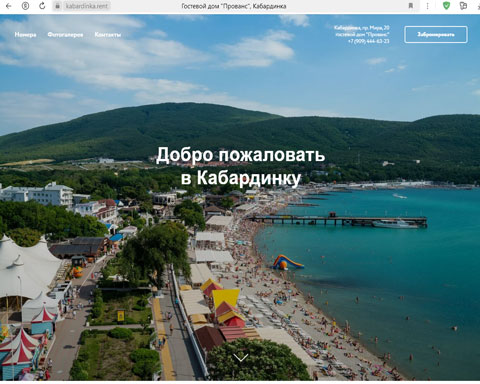This screenshot has width=480, height=384.
Task: Click the scroll-down chevron at page bottom
Action: pyautogui.click(x=241, y=357)
